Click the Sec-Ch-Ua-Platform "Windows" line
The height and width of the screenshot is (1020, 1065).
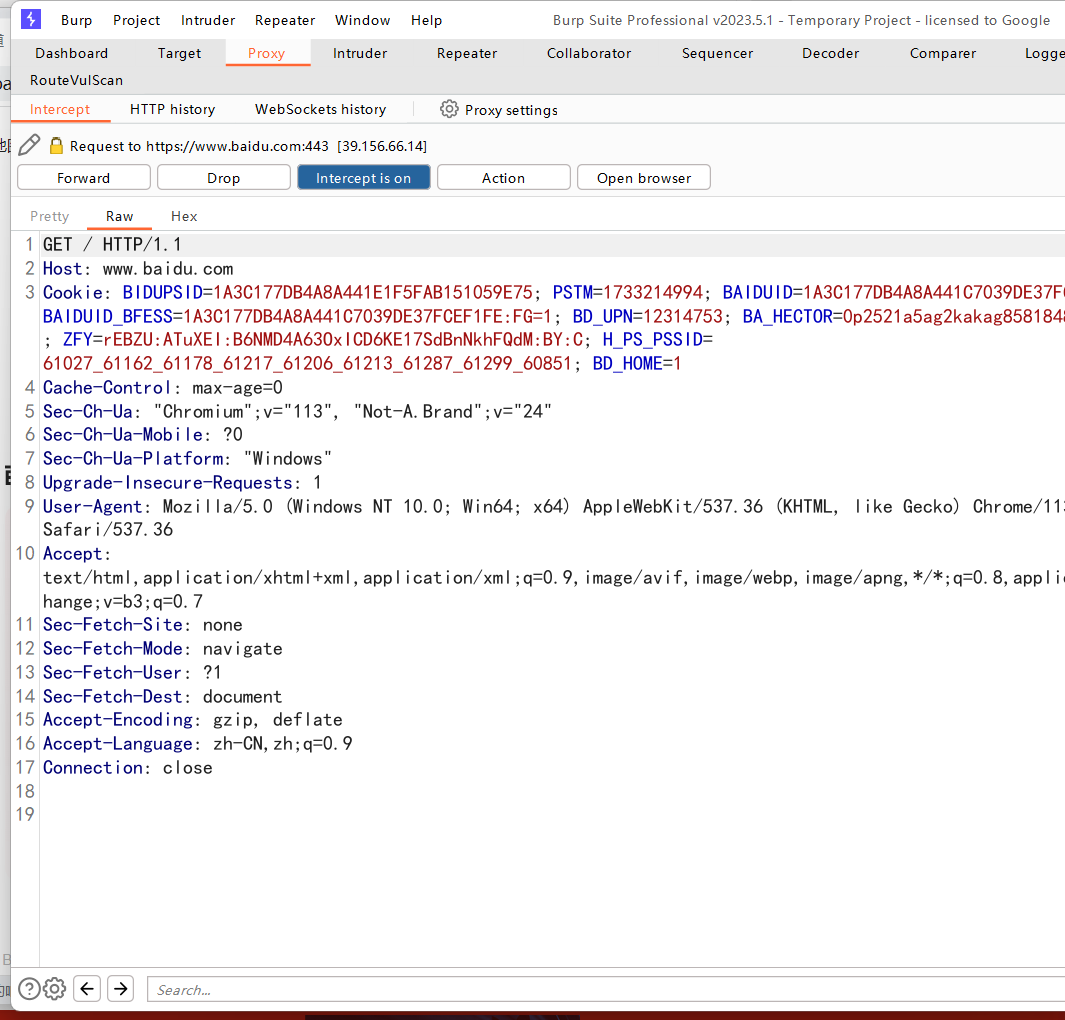click(187, 458)
